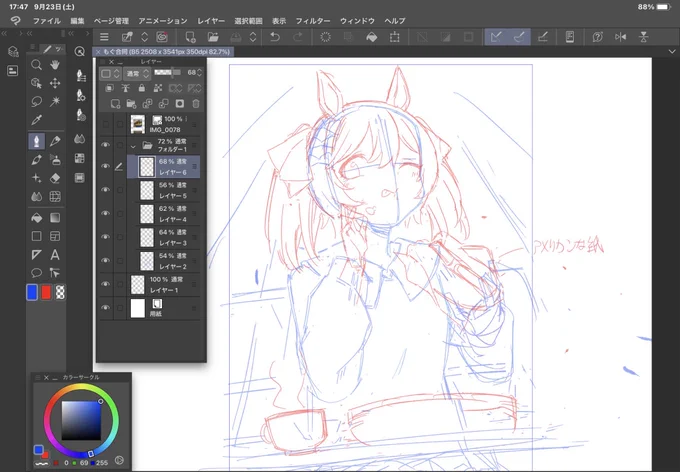Select the Lasso selection tool
680x472 pixels.
pyautogui.click(x=36, y=102)
